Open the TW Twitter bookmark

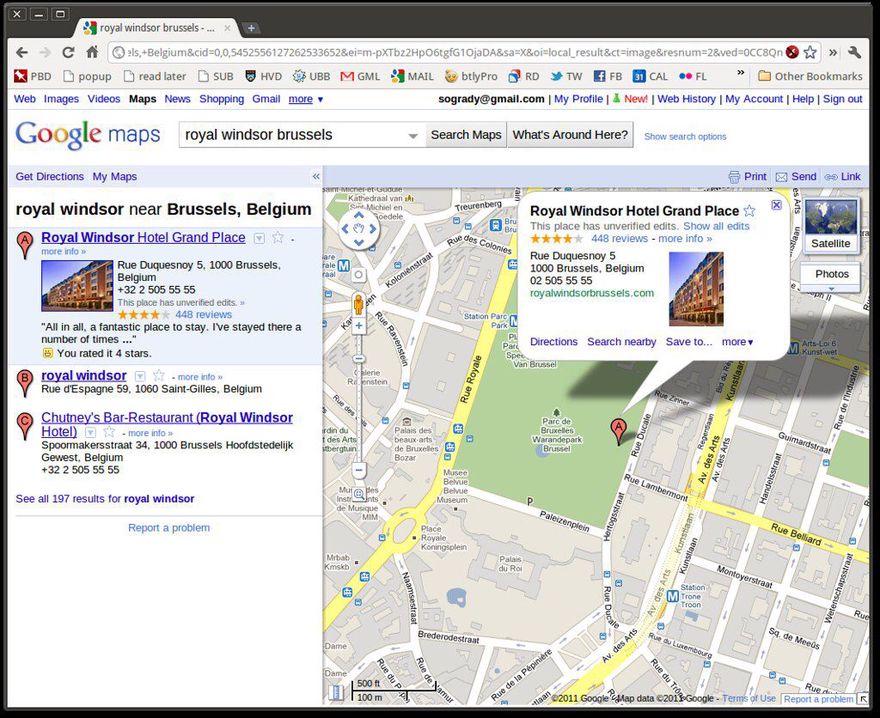[x=566, y=76]
